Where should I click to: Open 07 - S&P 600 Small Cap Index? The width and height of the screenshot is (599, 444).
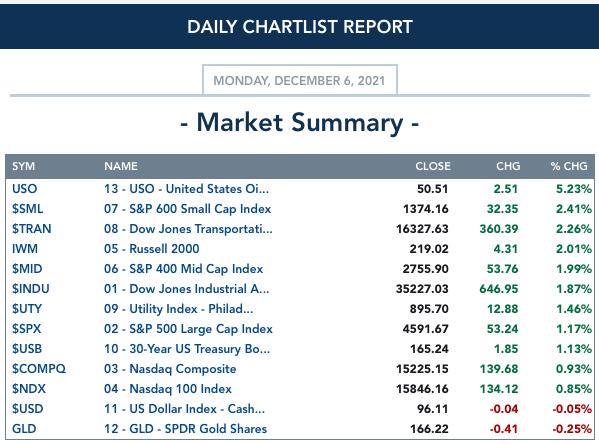point(188,209)
